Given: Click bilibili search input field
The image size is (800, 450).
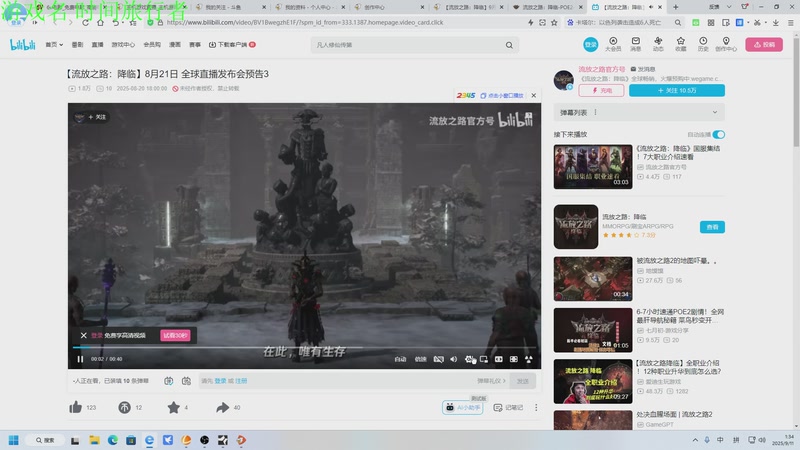Looking at the screenshot, I should tap(408, 45).
